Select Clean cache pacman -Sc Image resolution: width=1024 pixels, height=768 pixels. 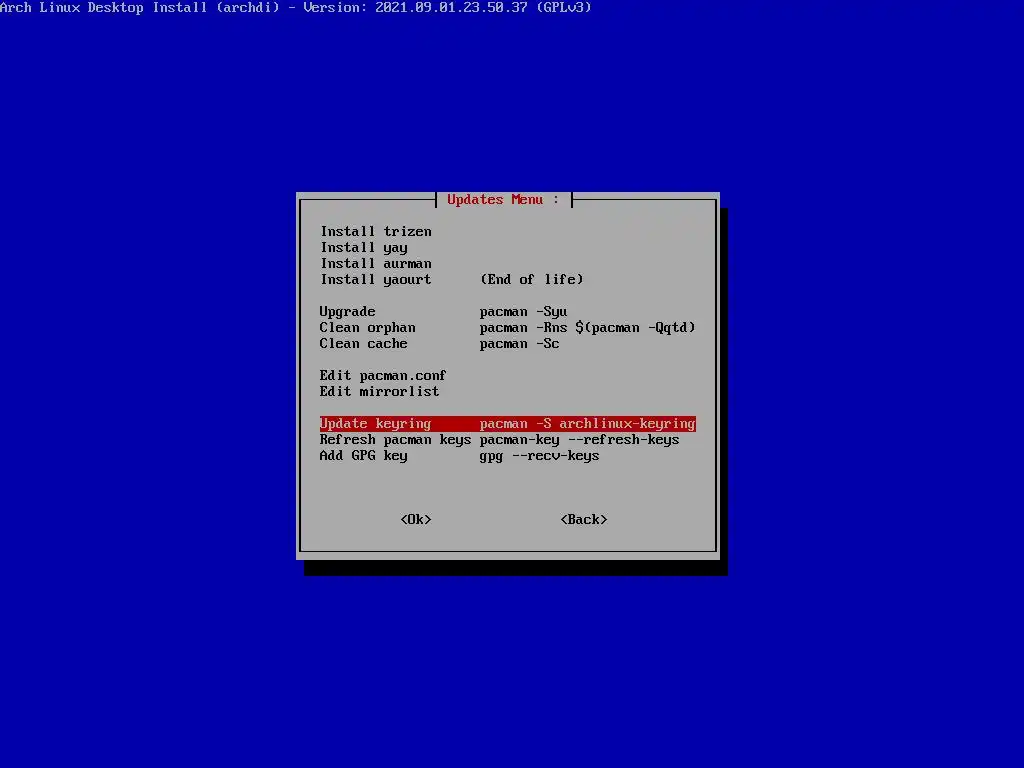coord(439,344)
